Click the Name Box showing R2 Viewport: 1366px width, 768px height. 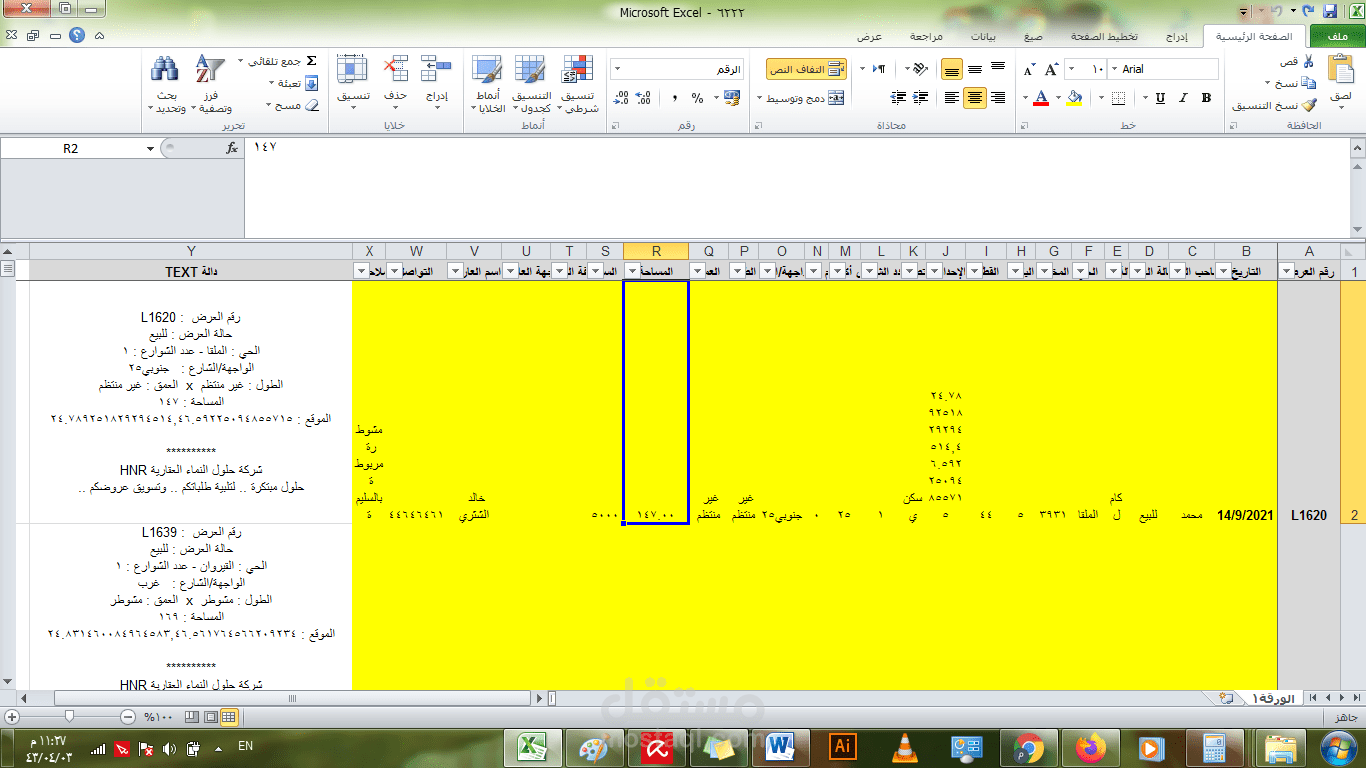(x=70, y=148)
